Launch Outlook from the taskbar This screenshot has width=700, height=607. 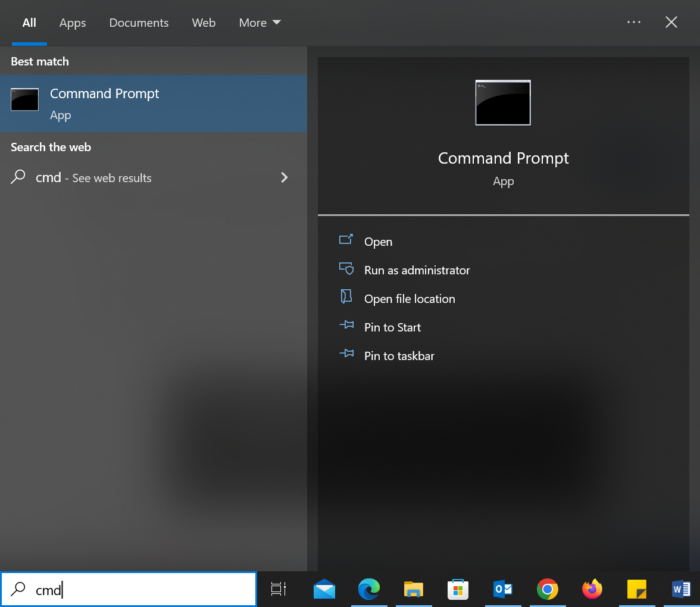pos(502,589)
